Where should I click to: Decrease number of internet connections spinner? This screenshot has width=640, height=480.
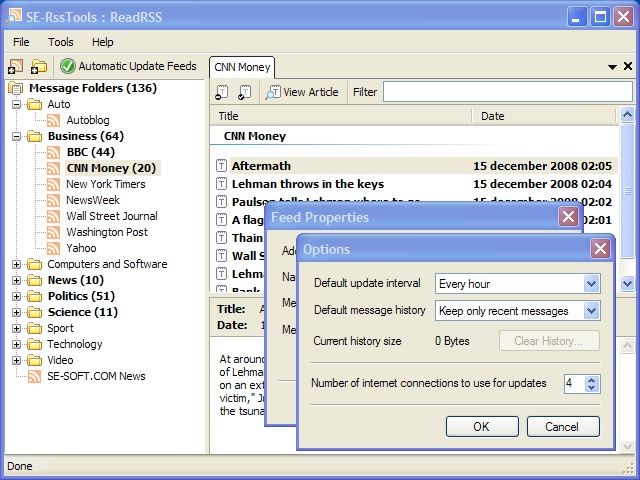[592, 388]
